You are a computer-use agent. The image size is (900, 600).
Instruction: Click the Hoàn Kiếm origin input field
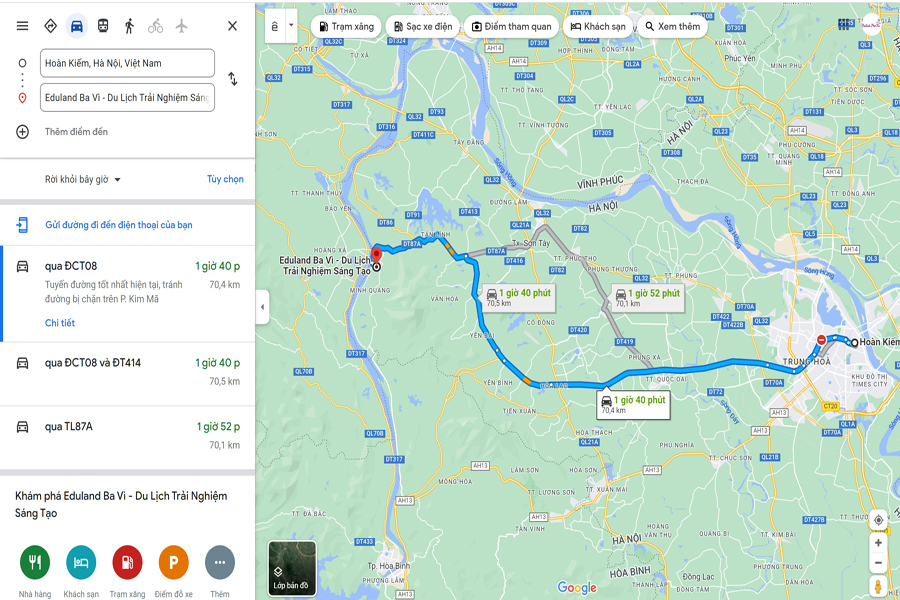[x=127, y=63]
